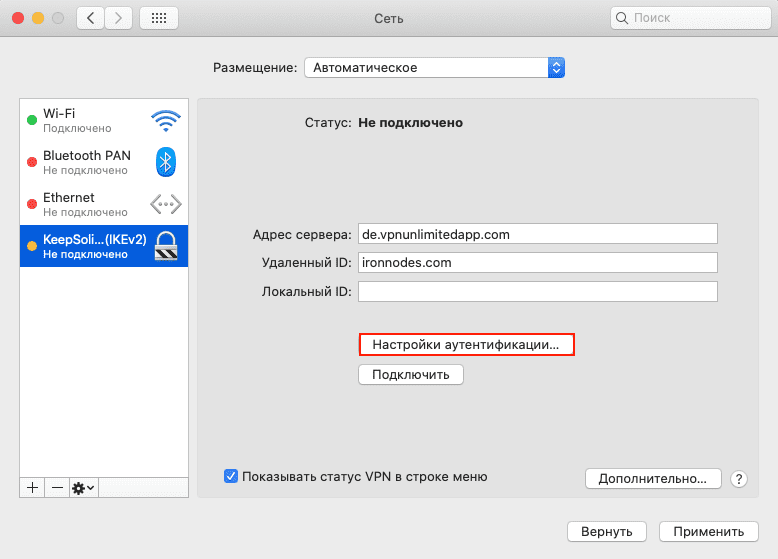Open the Размещение location dropdown

pos(434,68)
